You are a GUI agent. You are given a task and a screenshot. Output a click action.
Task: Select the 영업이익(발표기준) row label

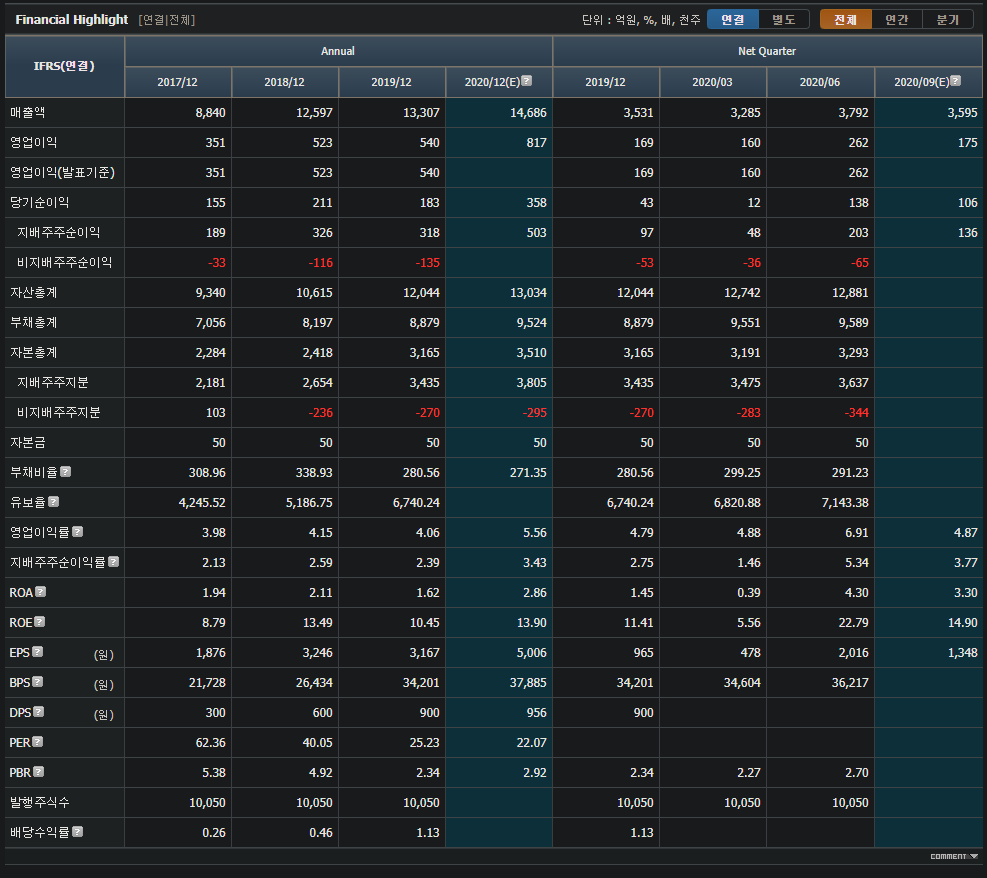coord(62,172)
